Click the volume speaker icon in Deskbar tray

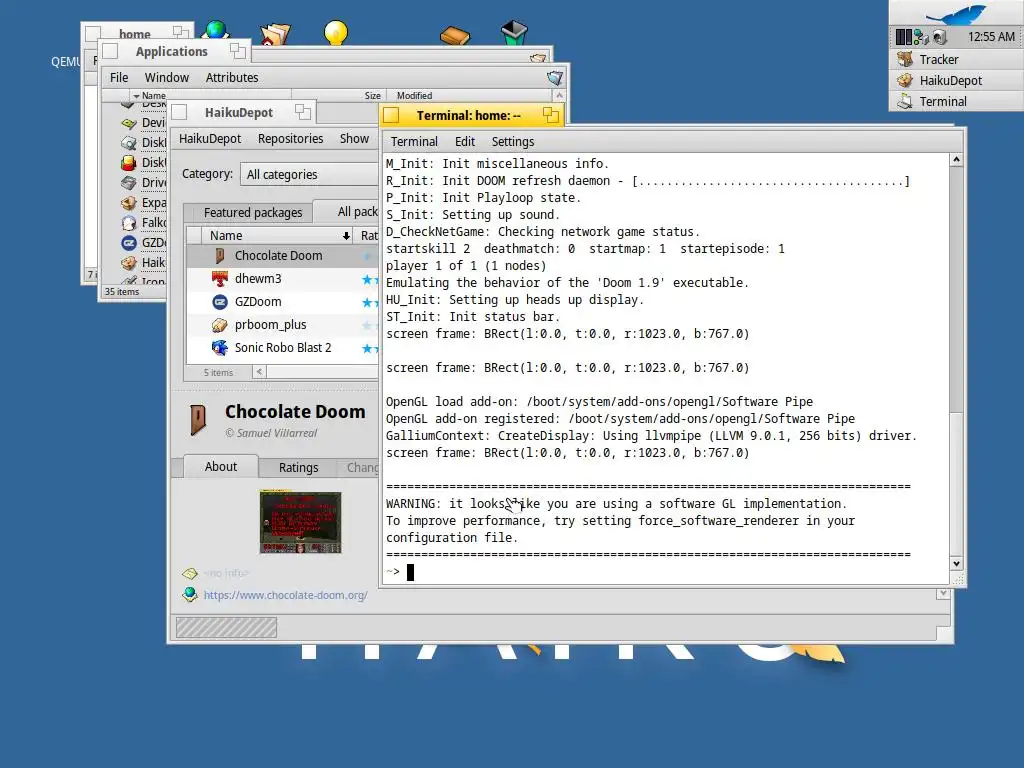[939, 37]
